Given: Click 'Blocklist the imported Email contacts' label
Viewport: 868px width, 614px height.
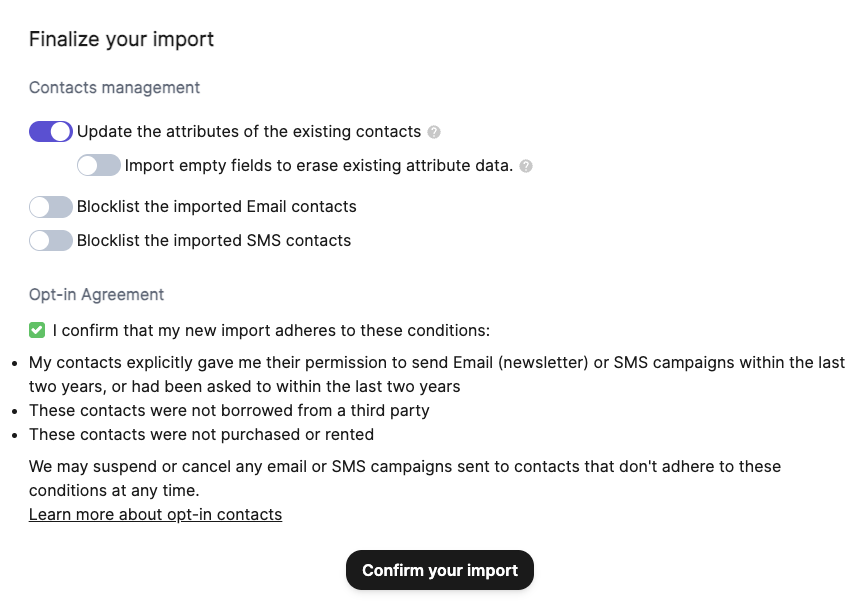Looking at the screenshot, I should coord(216,207).
